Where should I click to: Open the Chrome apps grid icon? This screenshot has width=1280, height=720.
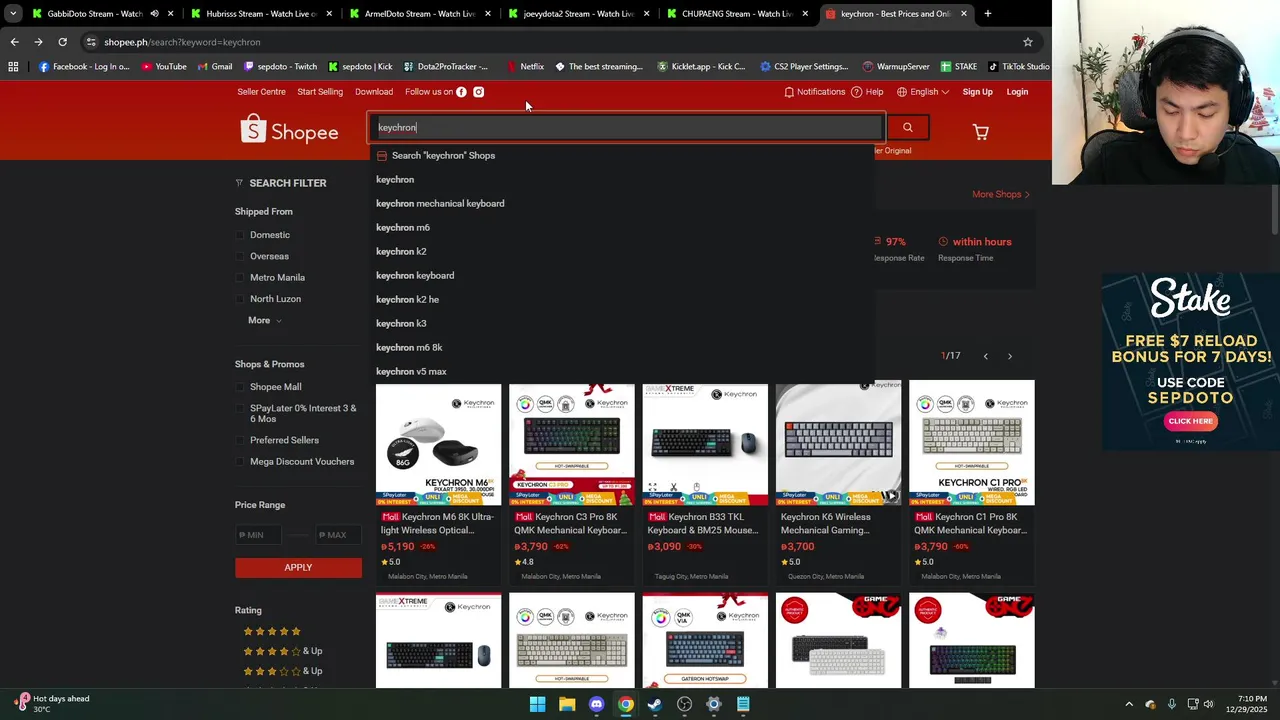click(13, 67)
